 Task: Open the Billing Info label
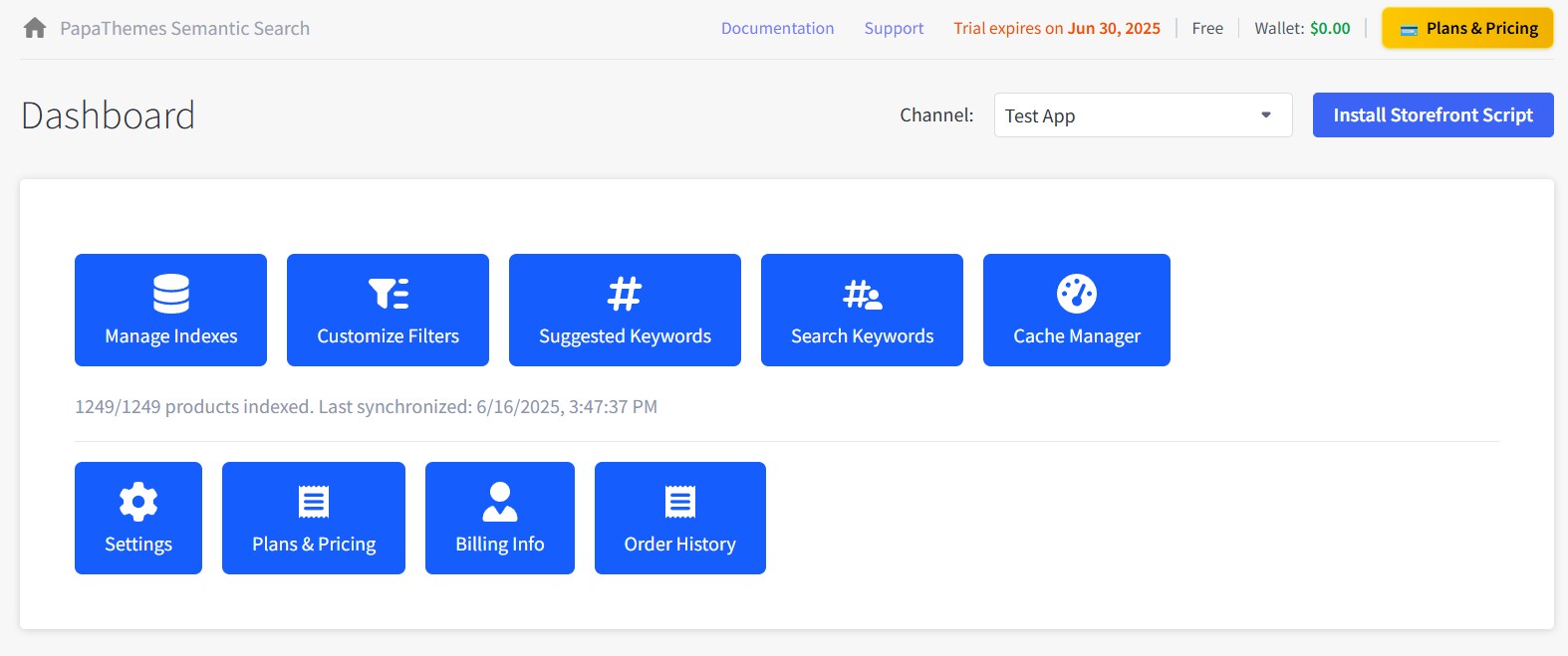(x=500, y=545)
